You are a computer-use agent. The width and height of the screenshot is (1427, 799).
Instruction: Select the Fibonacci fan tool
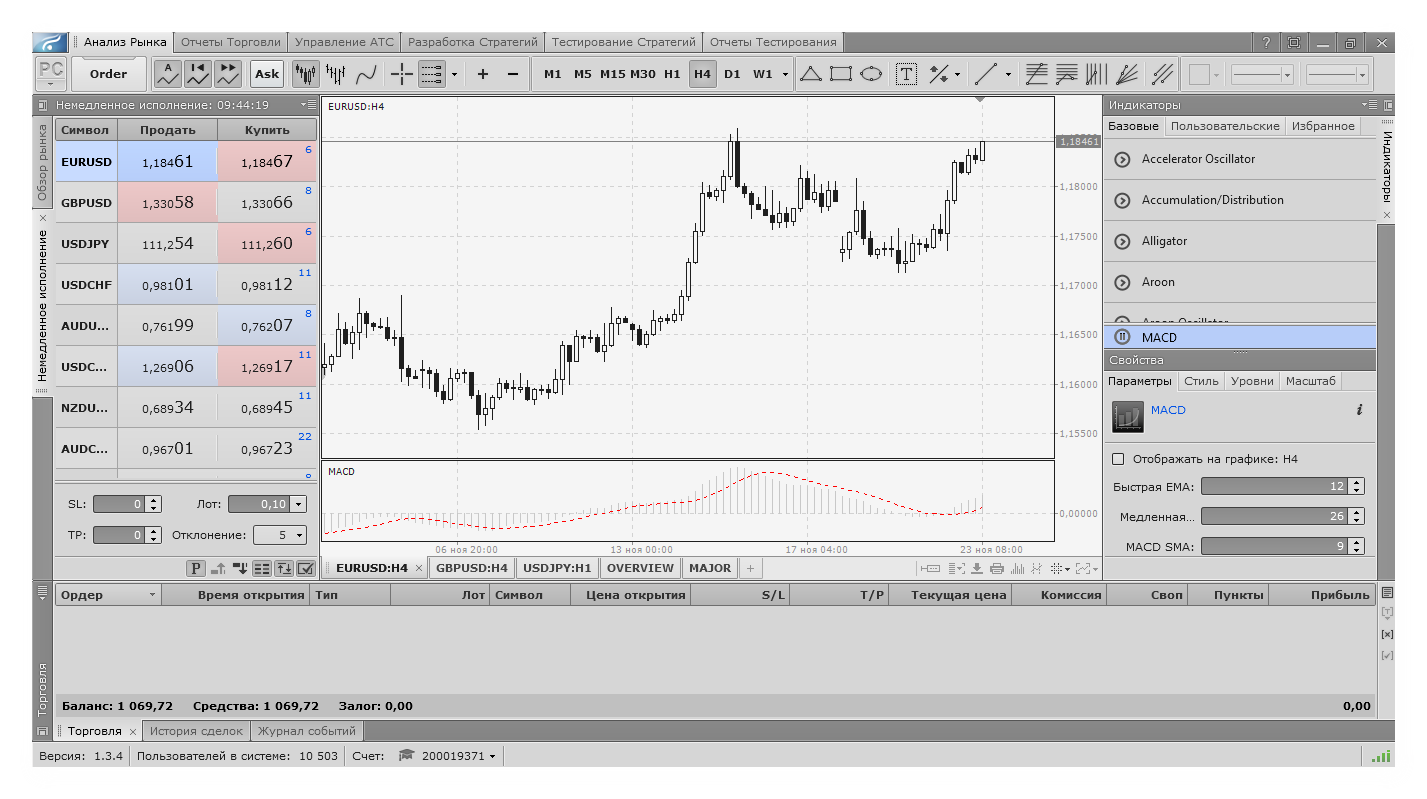[x=1127, y=73]
